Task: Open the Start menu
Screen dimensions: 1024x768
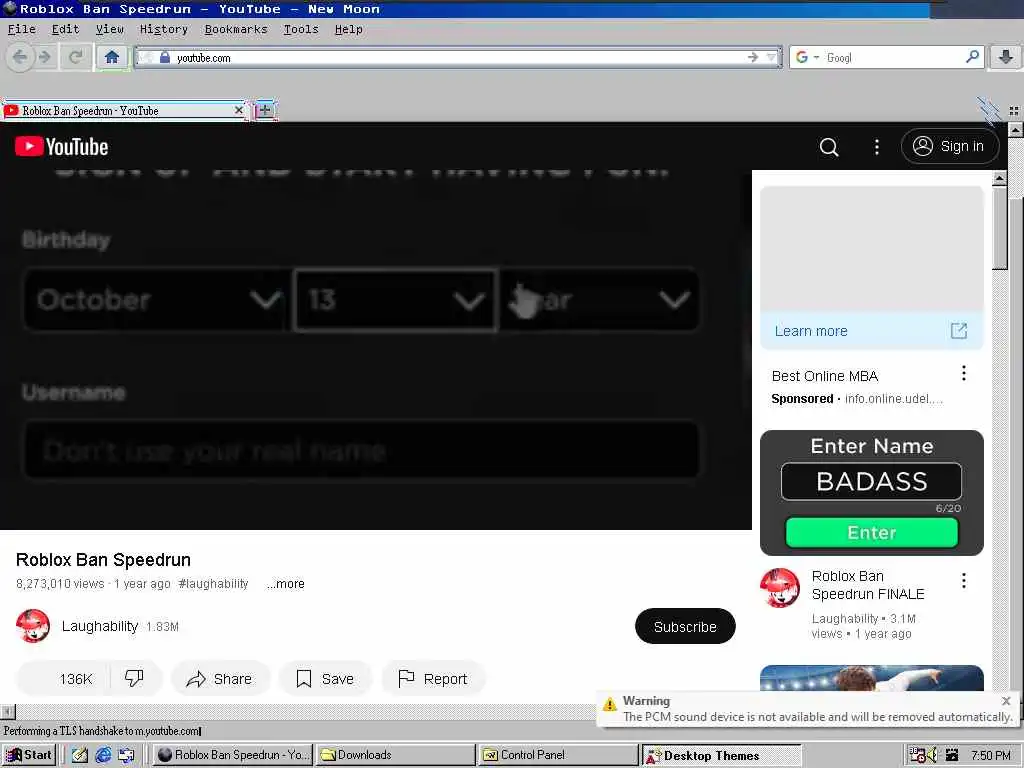Action: 29,755
